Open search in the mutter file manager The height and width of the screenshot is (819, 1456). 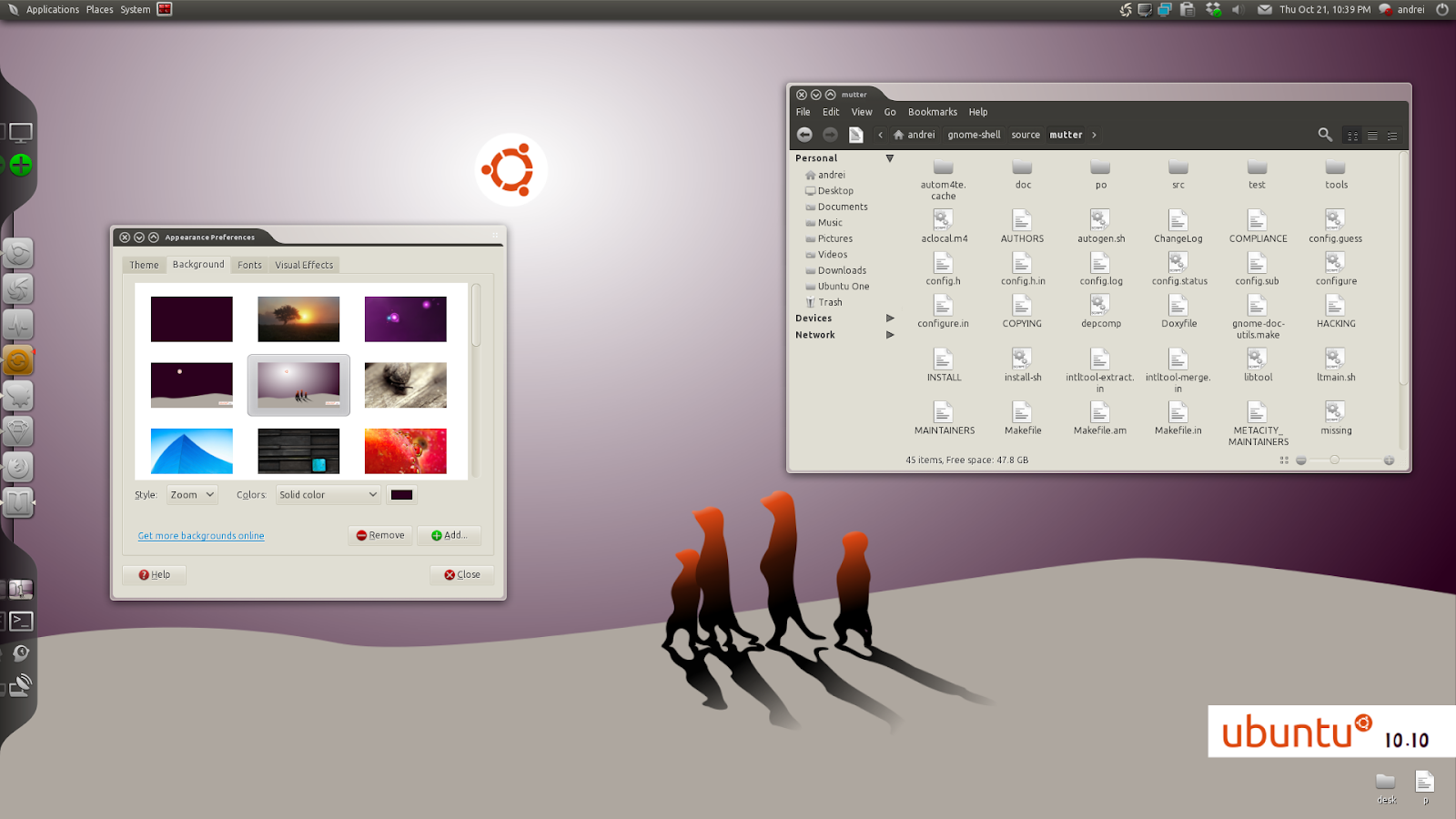click(1325, 135)
